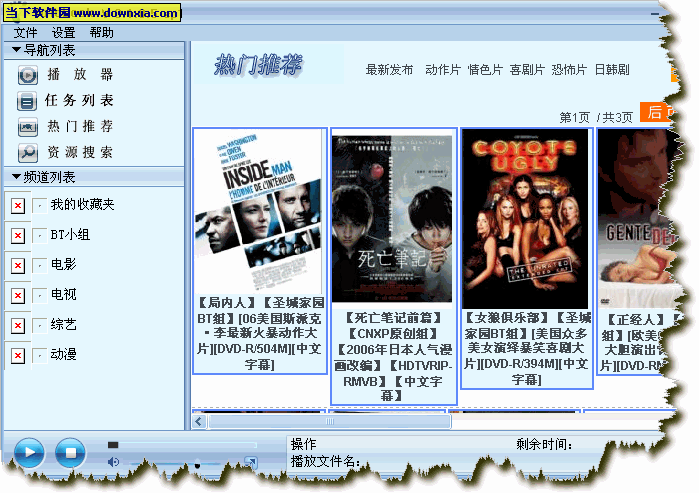Open 【死亡笔记前篇】 description link

click(394, 356)
